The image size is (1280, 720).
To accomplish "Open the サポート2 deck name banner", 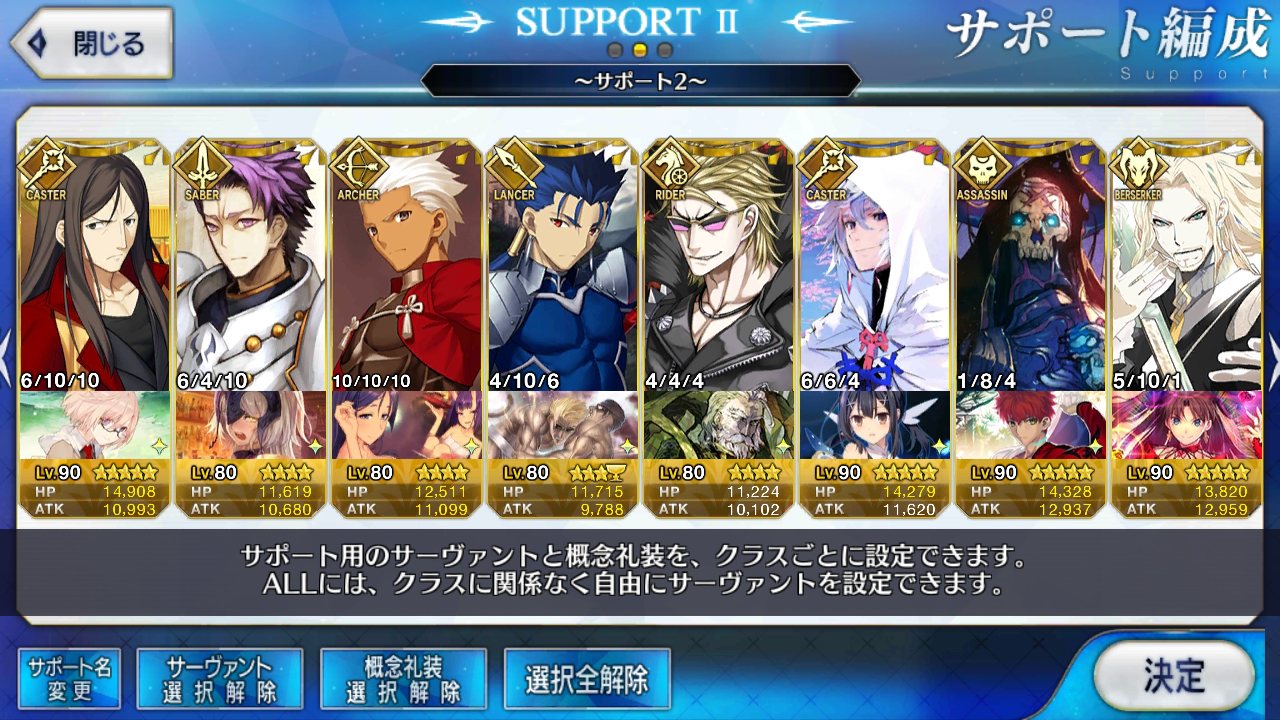I will click(640, 81).
